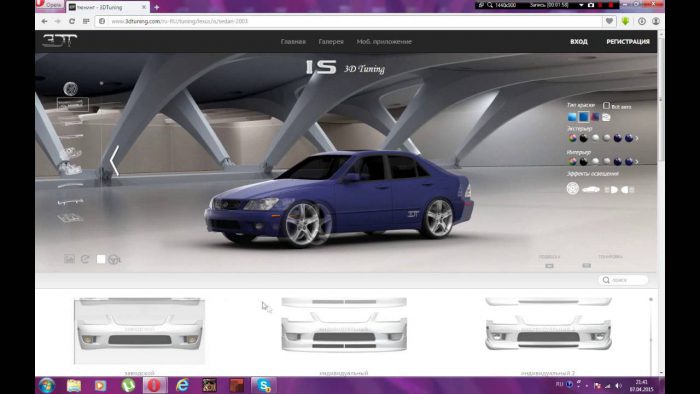Open the recorder dropdown arrow

tap(581, 5)
